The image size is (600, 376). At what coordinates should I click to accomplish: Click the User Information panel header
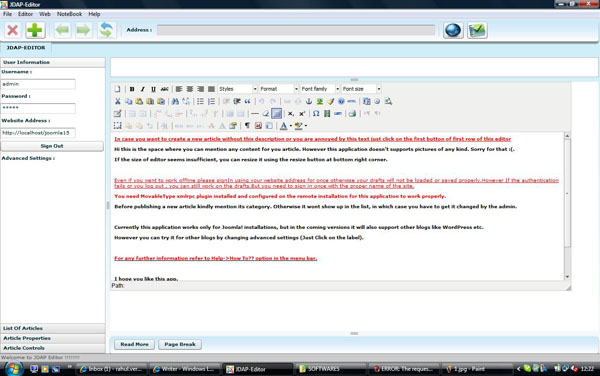click(53, 62)
